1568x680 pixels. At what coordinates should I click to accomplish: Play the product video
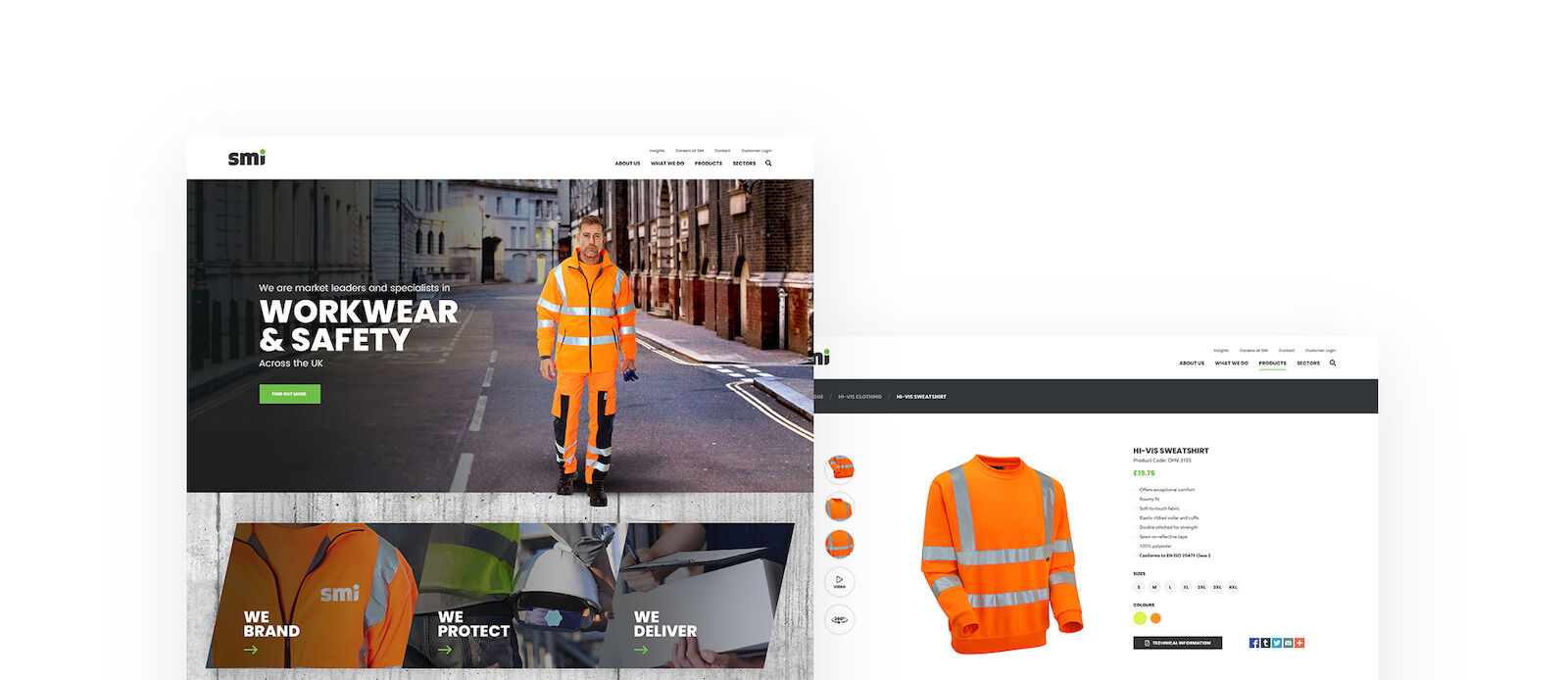click(840, 581)
